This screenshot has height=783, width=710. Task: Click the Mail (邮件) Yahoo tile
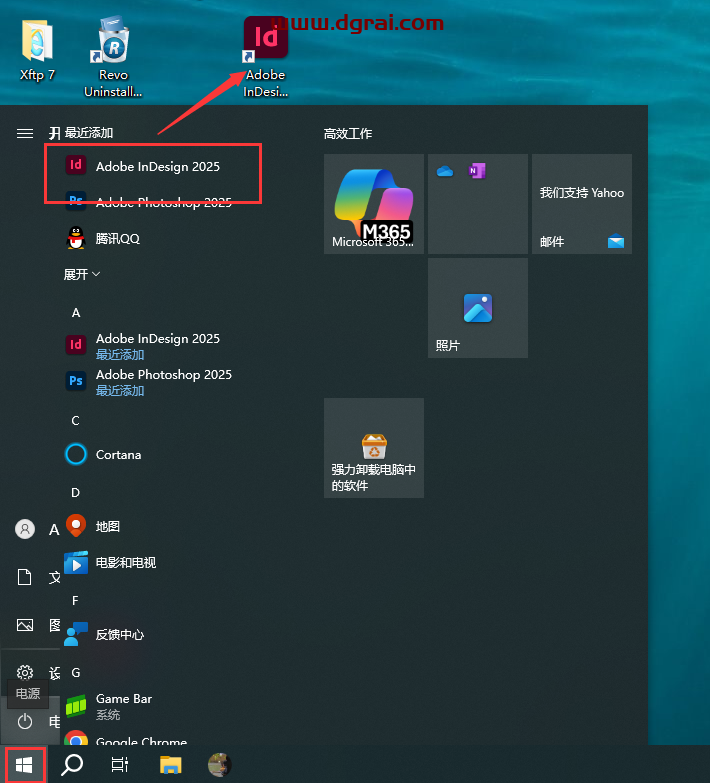(x=581, y=204)
